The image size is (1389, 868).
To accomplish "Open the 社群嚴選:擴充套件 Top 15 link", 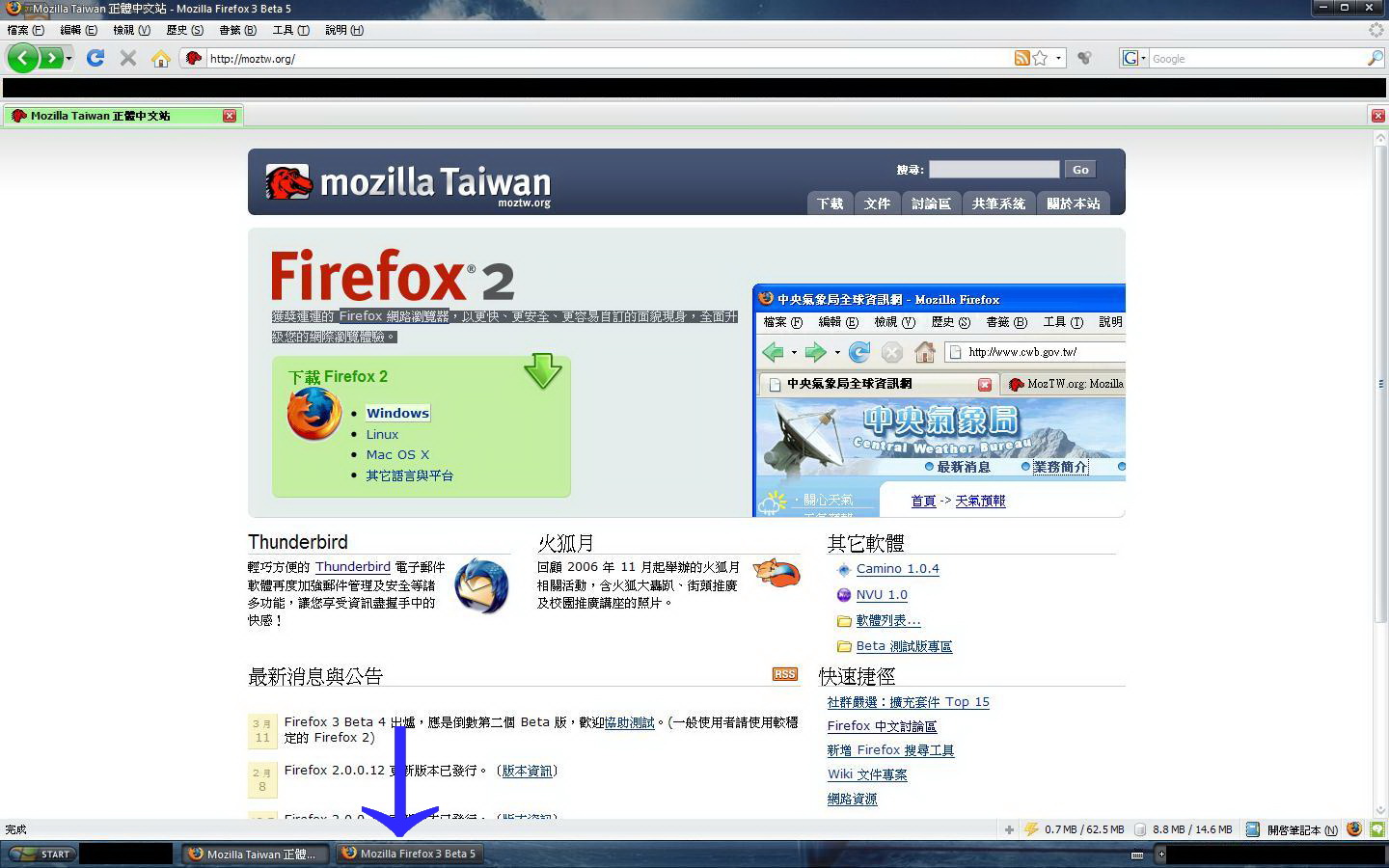I will tap(909, 702).
